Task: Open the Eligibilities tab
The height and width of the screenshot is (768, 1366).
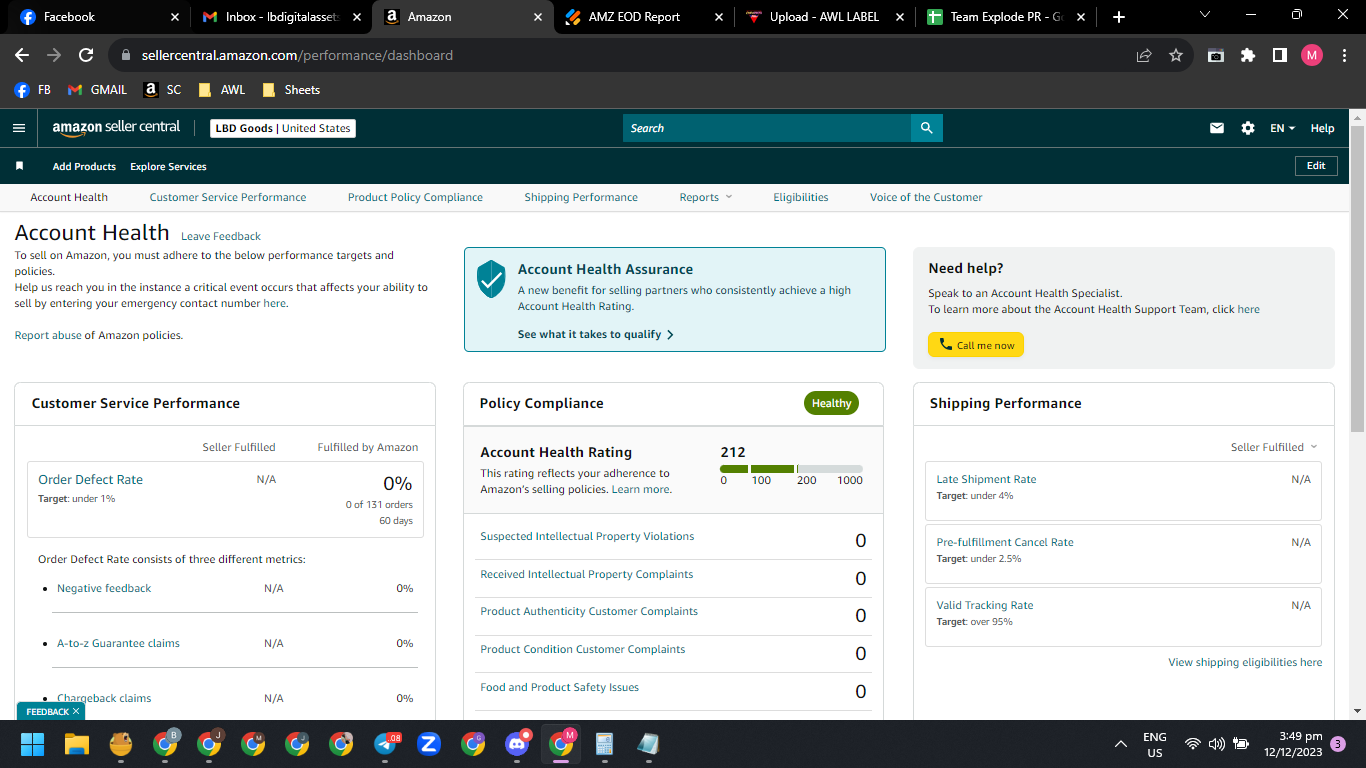Action: point(801,197)
